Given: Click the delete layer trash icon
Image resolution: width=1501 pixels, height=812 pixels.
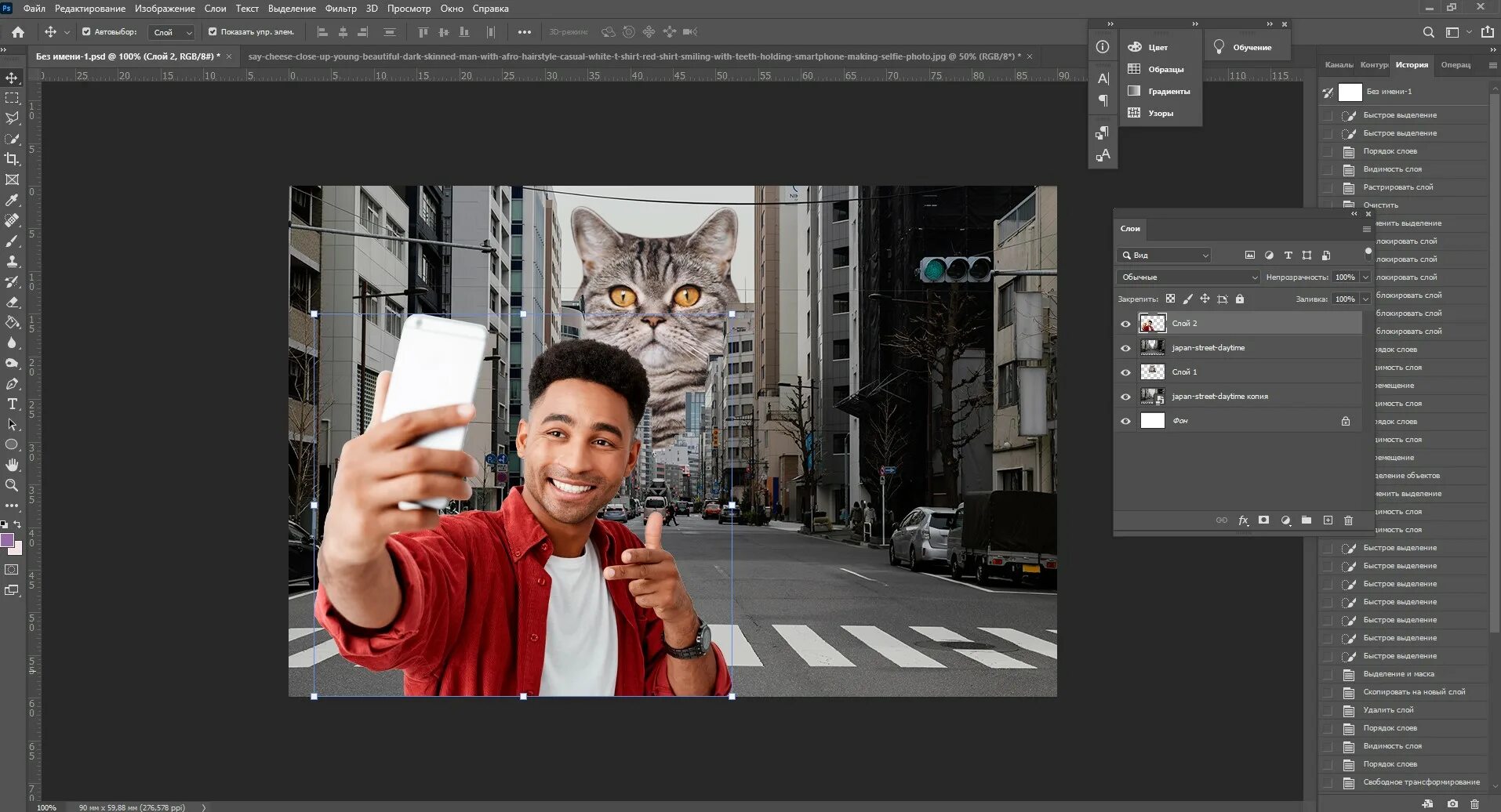Looking at the screenshot, I should click(x=1348, y=520).
